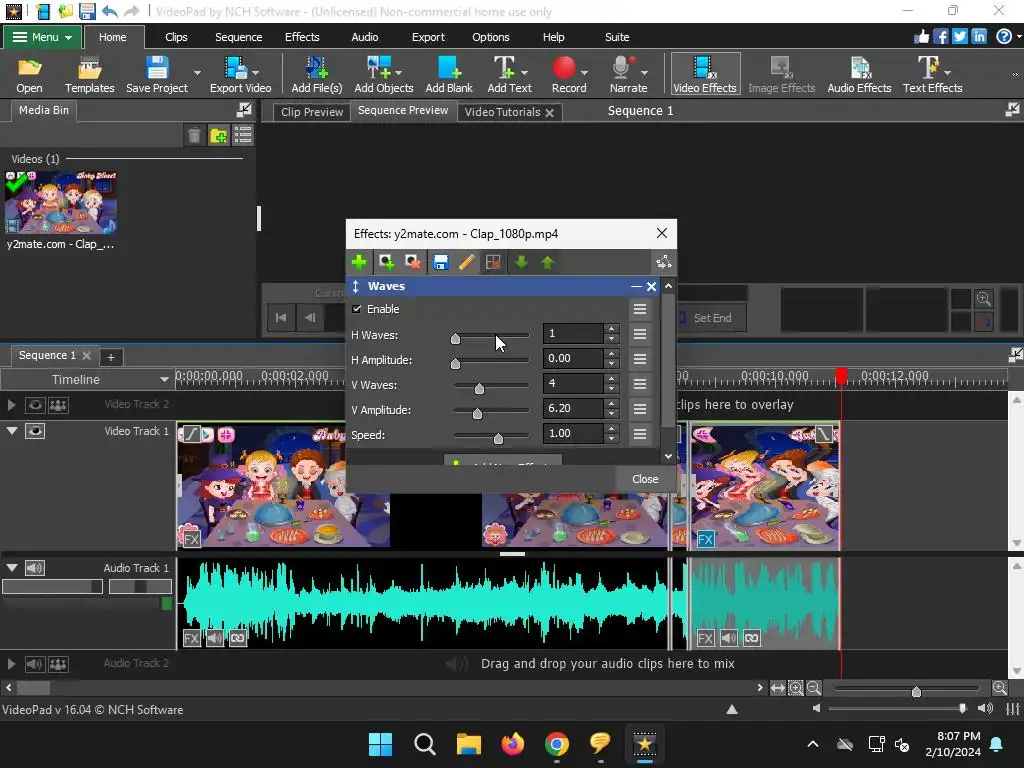Toggle Video Track 2 group icon

click(58, 405)
